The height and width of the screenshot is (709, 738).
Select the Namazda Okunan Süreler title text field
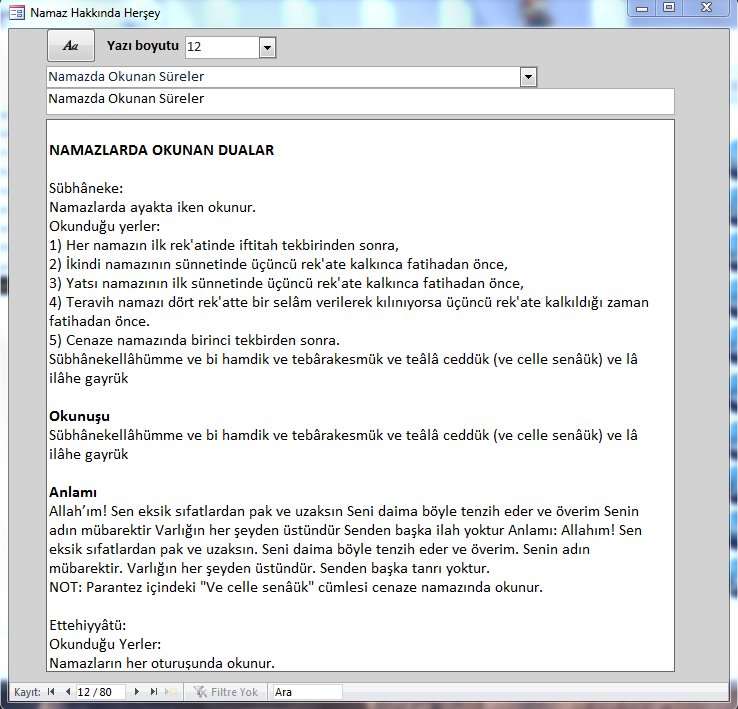pos(360,101)
